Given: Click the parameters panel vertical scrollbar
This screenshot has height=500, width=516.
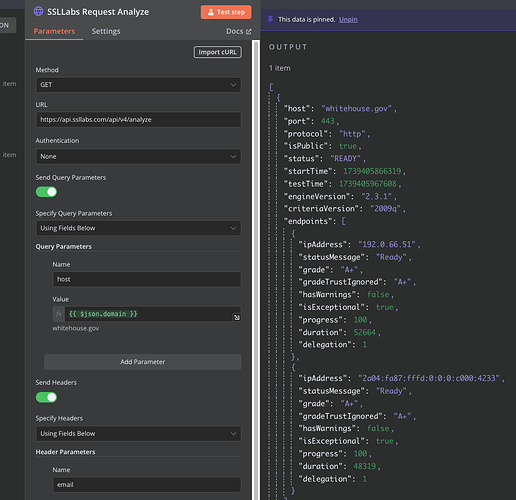Looking at the screenshot, I should [x=256, y=269].
